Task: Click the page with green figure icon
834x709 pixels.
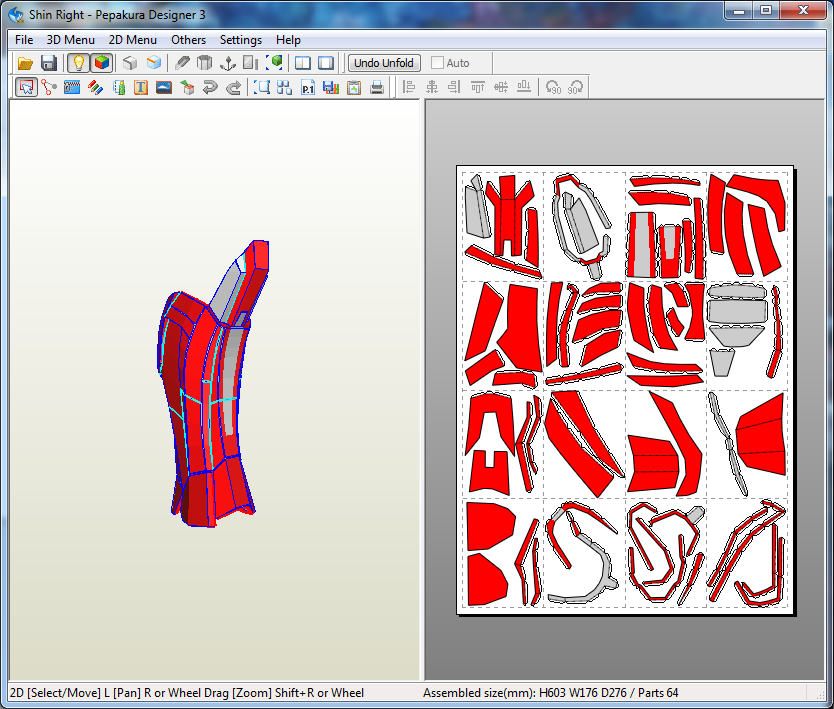Action: (118, 87)
